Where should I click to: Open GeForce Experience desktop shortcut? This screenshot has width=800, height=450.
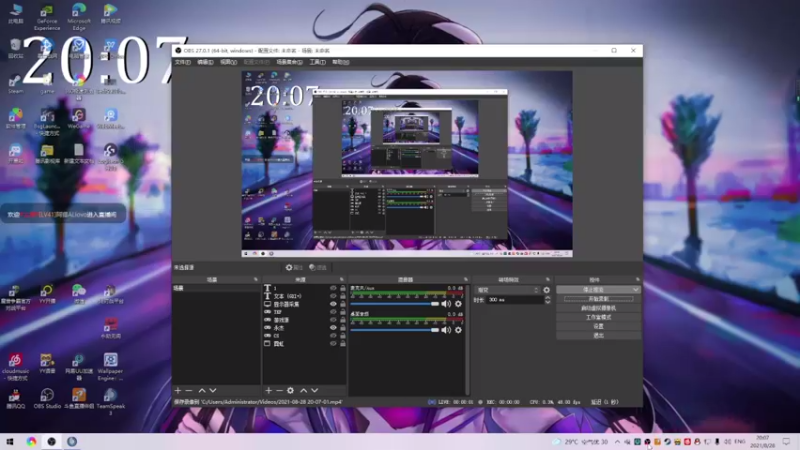(47, 17)
